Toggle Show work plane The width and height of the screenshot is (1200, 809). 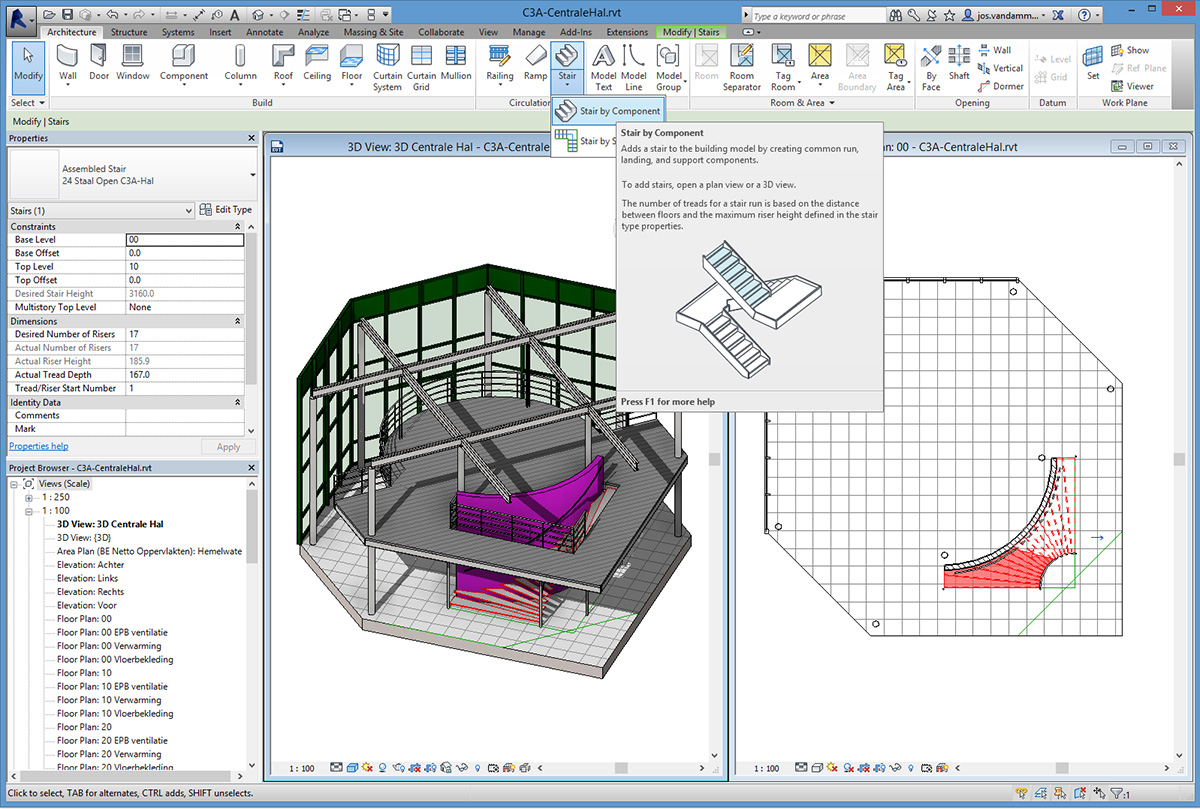coord(1130,50)
